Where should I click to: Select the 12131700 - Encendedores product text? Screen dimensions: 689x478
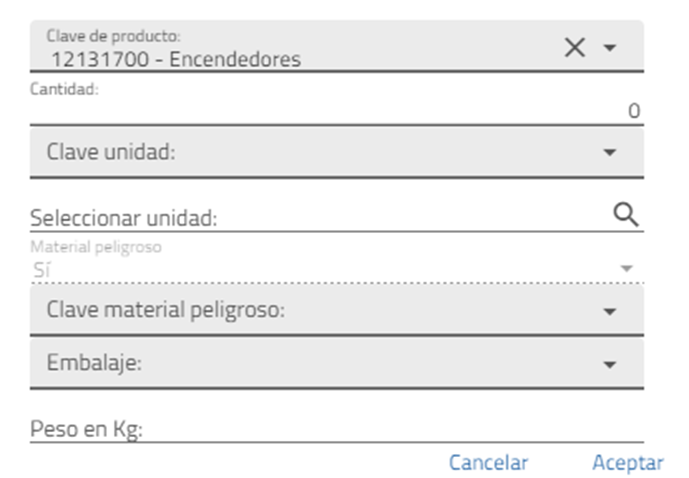(176, 59)
